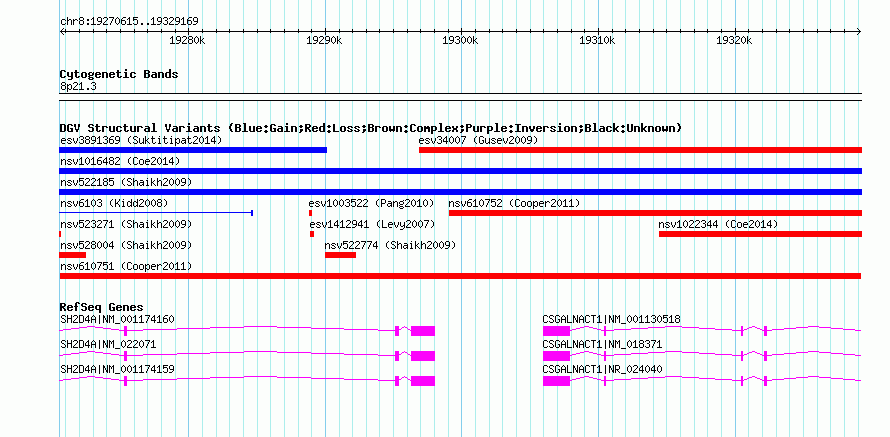Click the red nsv610752 loss bar
Viewport: 890px width, 437px height.
tap(655, 213)
